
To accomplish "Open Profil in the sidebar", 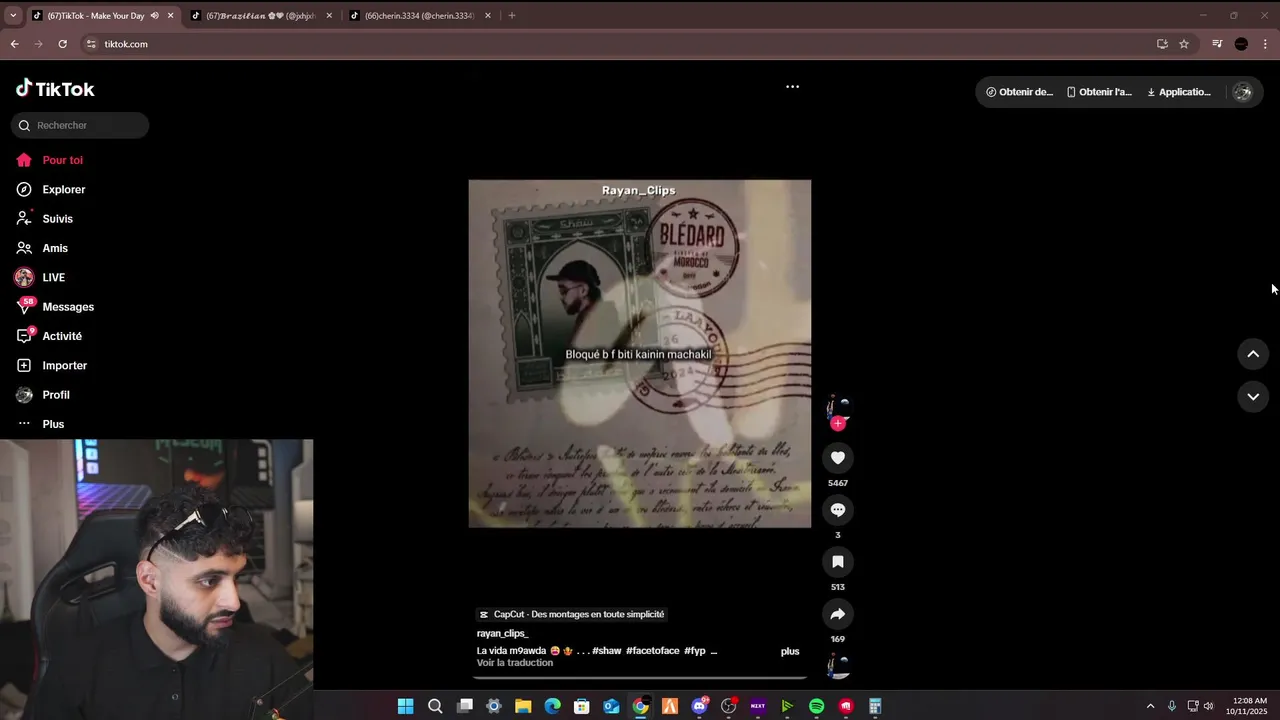I will [x=56, y=395].
